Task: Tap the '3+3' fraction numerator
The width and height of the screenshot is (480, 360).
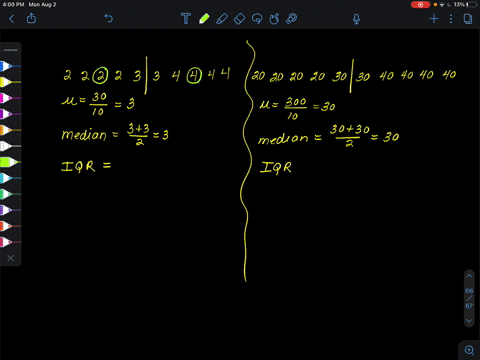Action: [138, 129]
